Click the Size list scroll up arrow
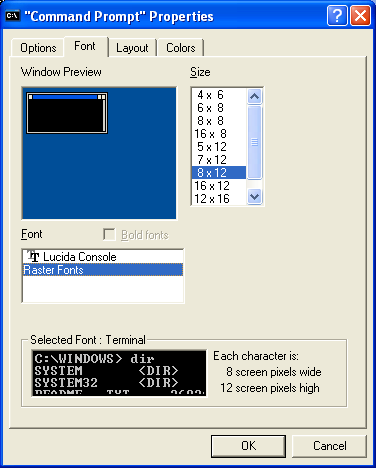The height and width of the screenshot is (468, 376). click(254, 97)
